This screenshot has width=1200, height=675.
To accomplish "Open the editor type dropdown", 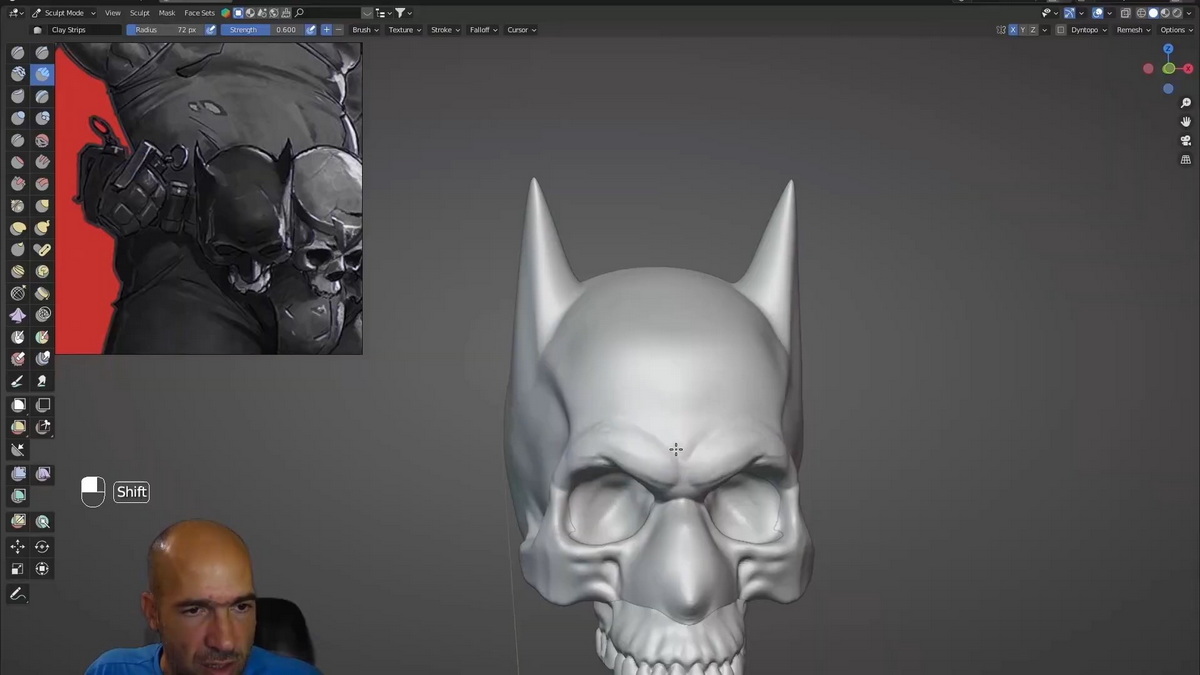I will click(x=16, y=13).
